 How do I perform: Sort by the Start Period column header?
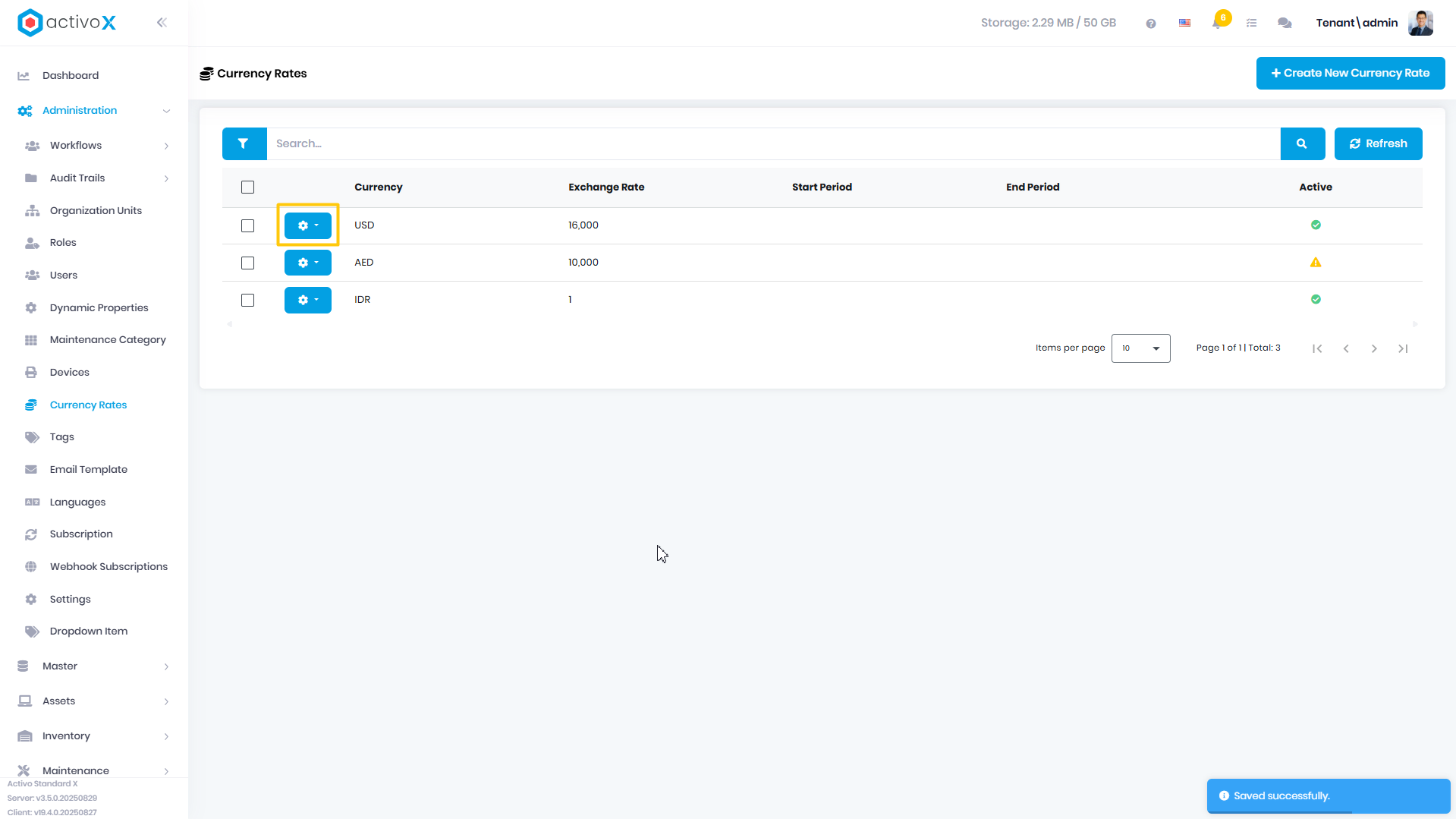click(822, 187)
